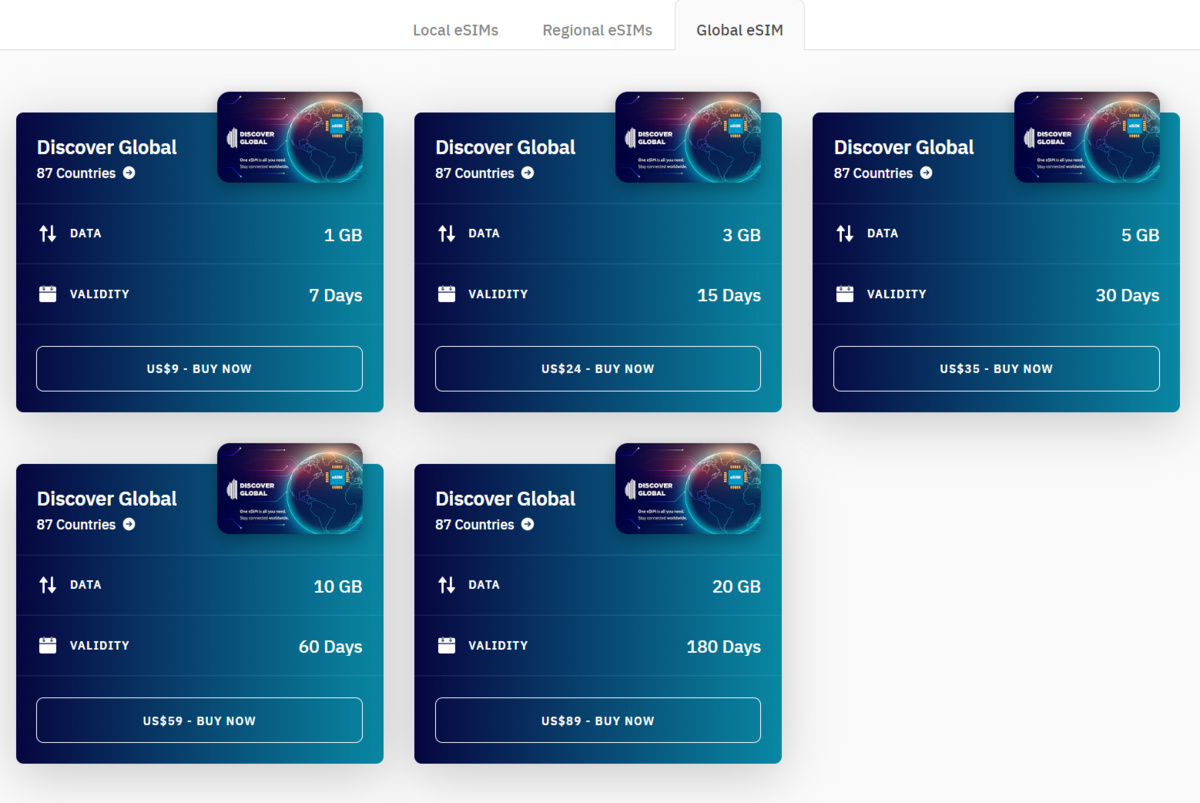The height and width of the screenshot is (803, 1200).
Task: Click the Discover Global card image on the 1 GB plan
Action: pos(290,137)
